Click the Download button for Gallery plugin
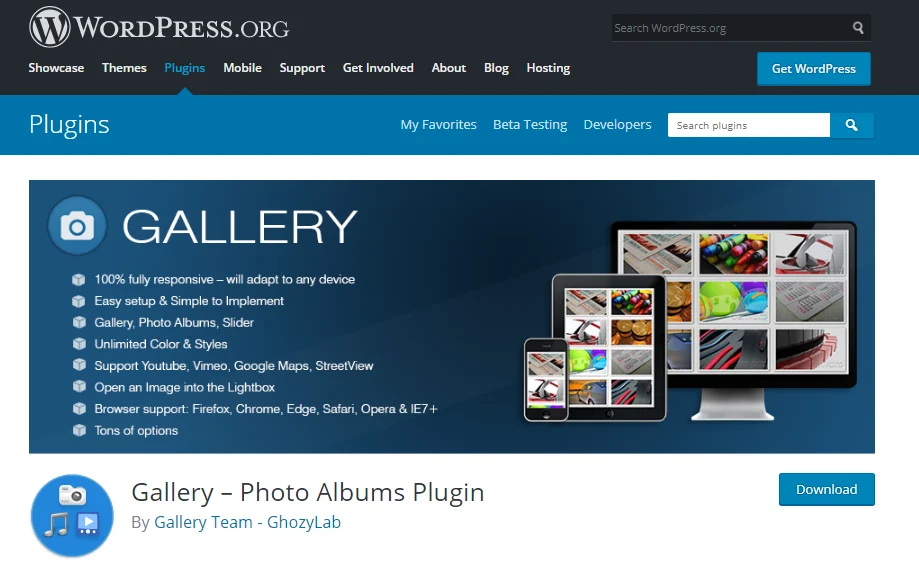Viewport: 919px width, 566px height. click(826, 489)
